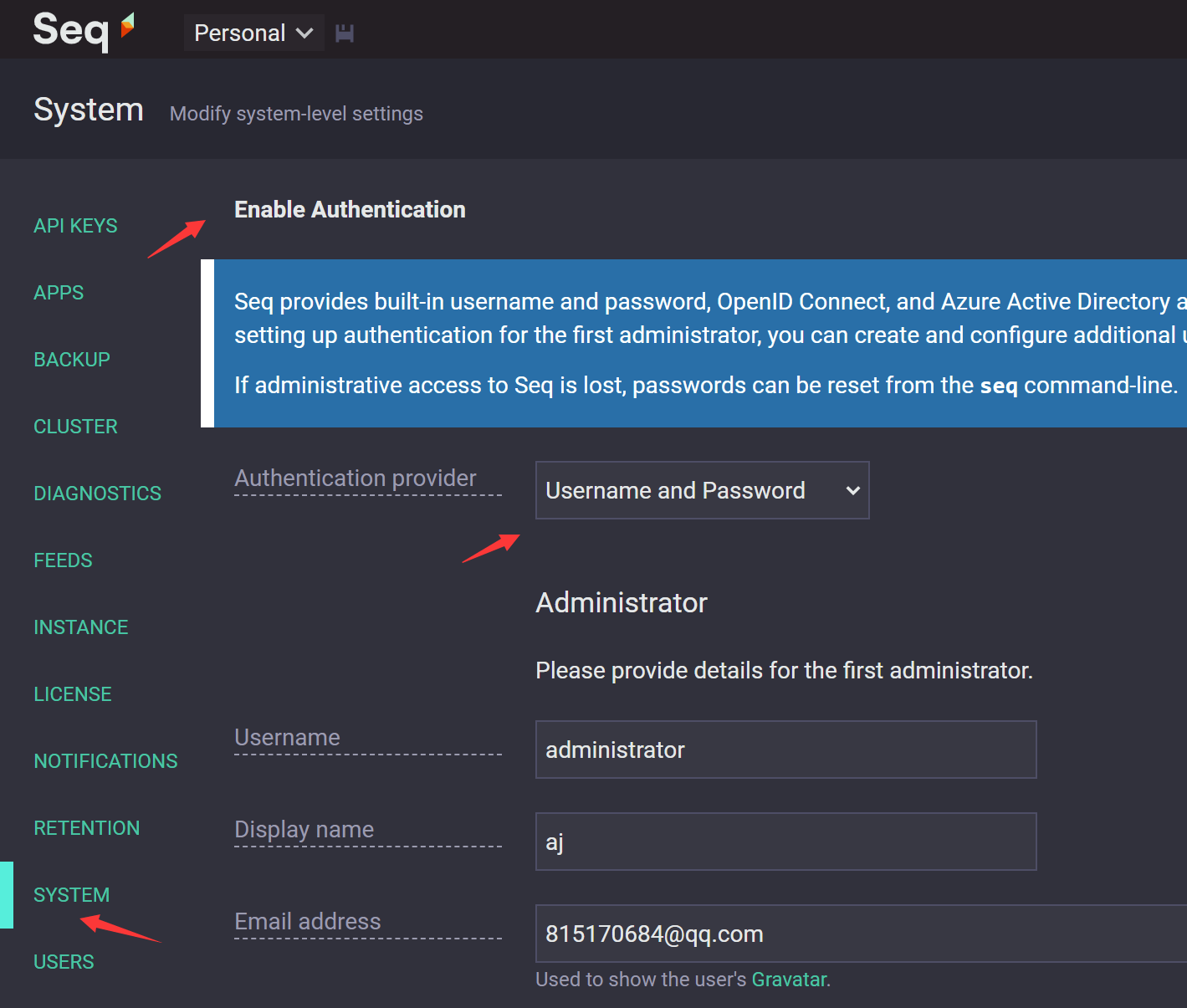Click the Seq logo

click(83, 31)
